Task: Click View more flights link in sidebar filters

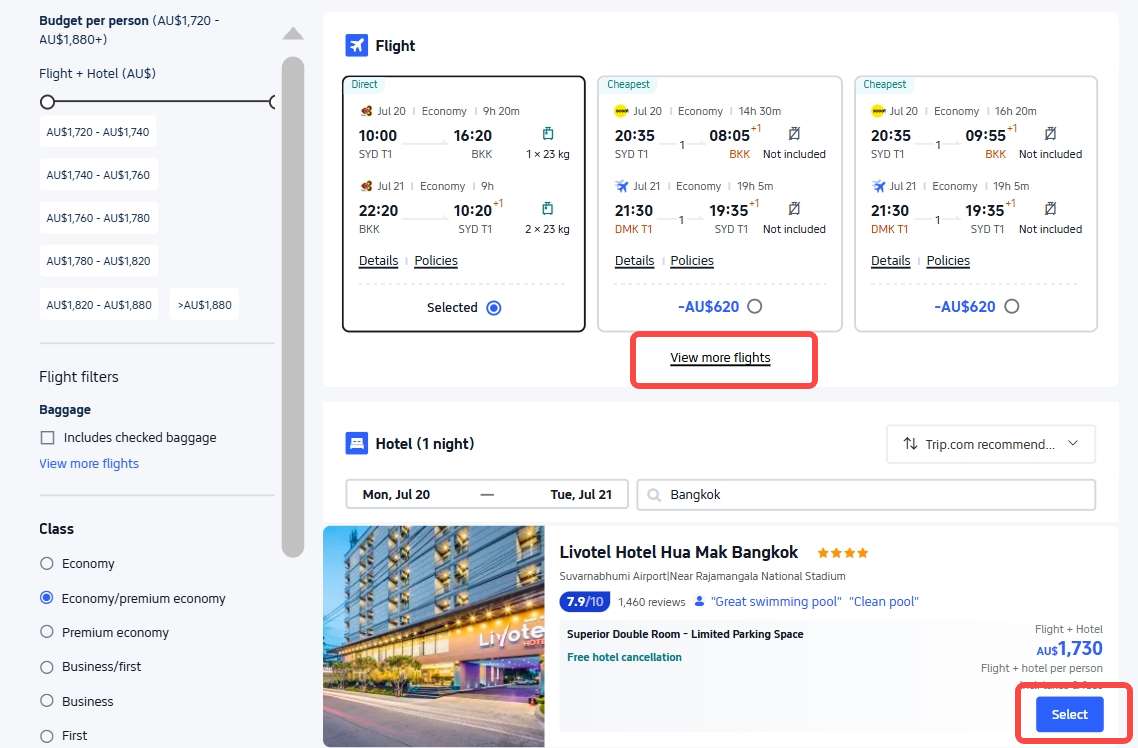Action: 89,464
